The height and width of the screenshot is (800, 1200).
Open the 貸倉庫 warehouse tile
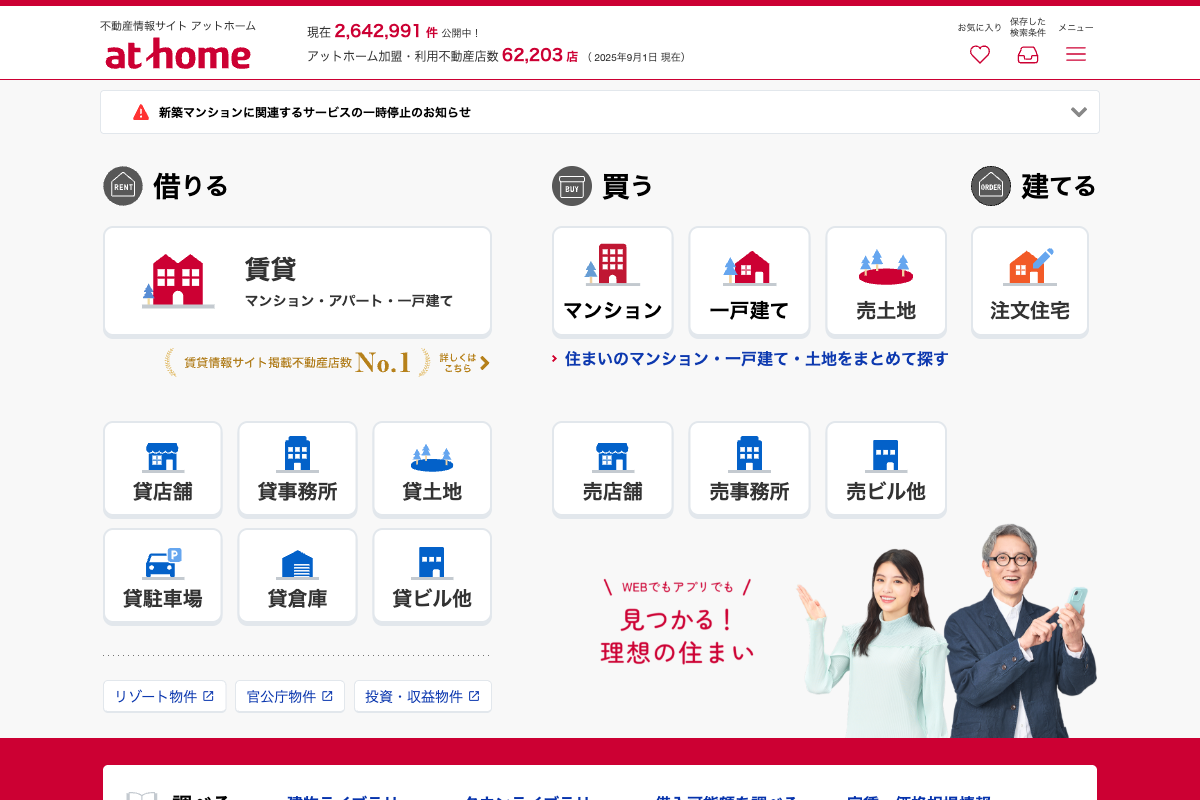point(297,576)
